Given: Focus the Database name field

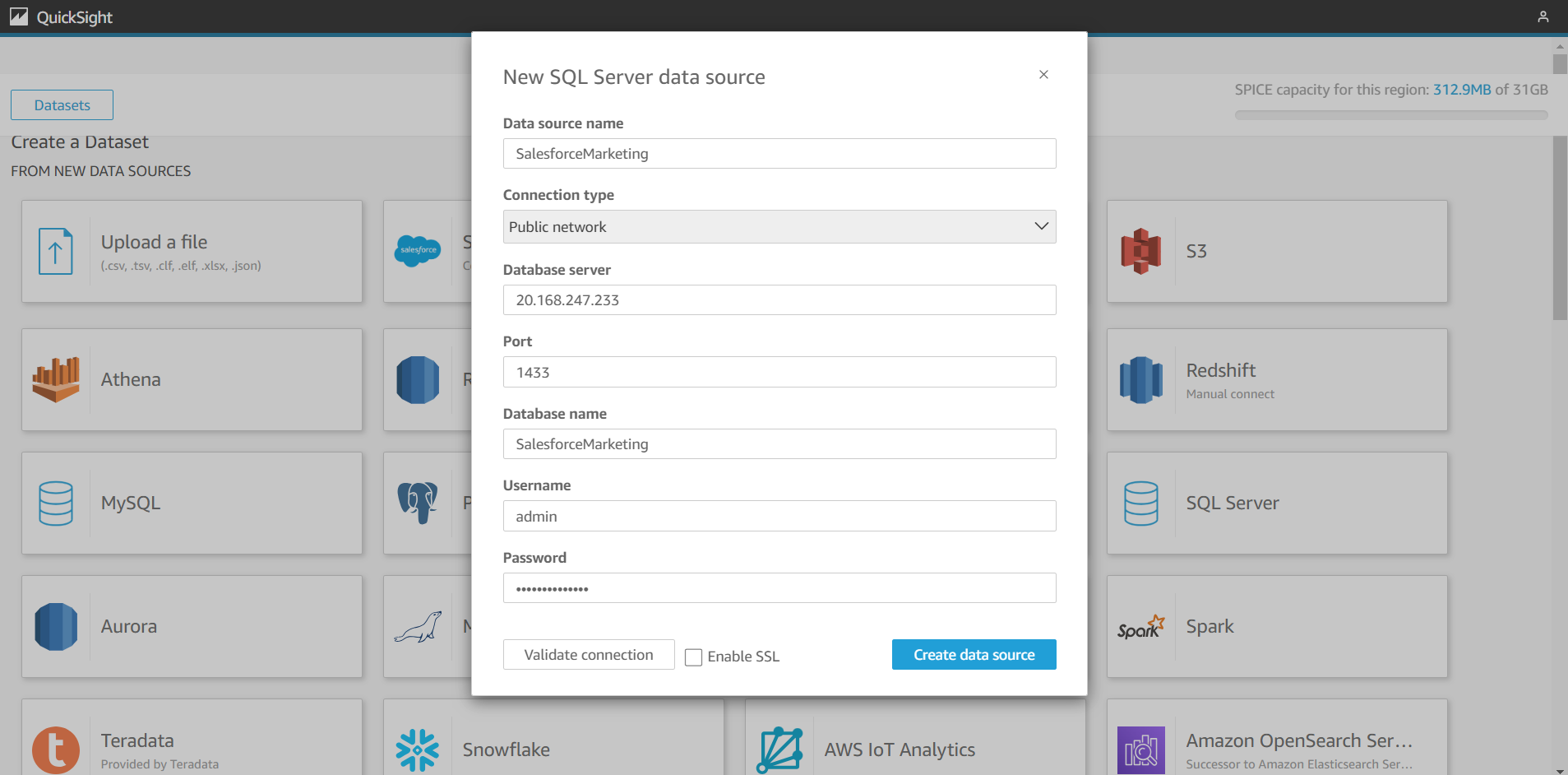Looking at the screenshot, I should [779, 444].
